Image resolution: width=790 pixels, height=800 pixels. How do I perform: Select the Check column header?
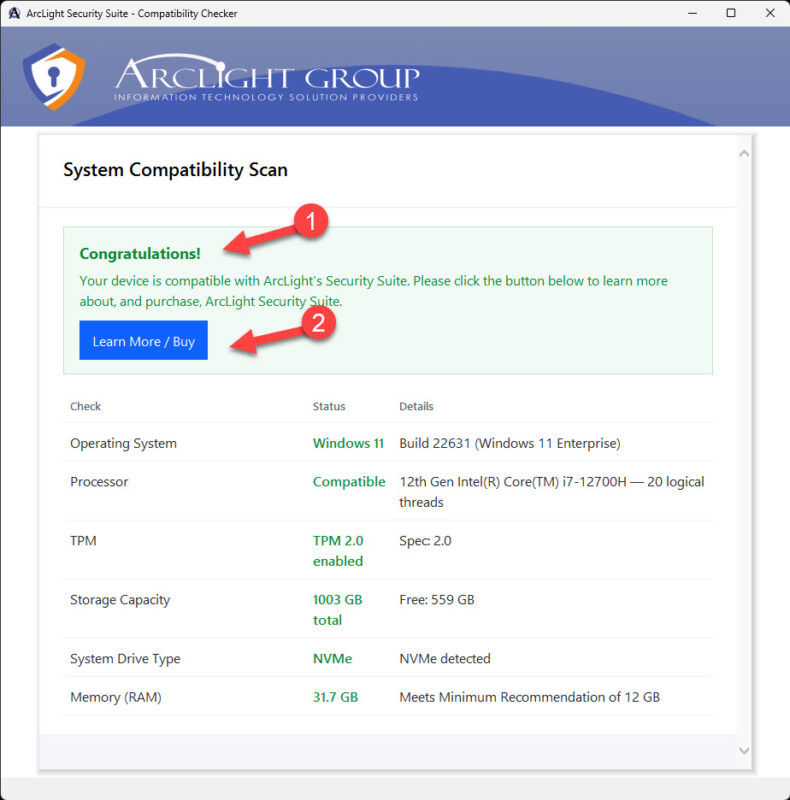85,406
